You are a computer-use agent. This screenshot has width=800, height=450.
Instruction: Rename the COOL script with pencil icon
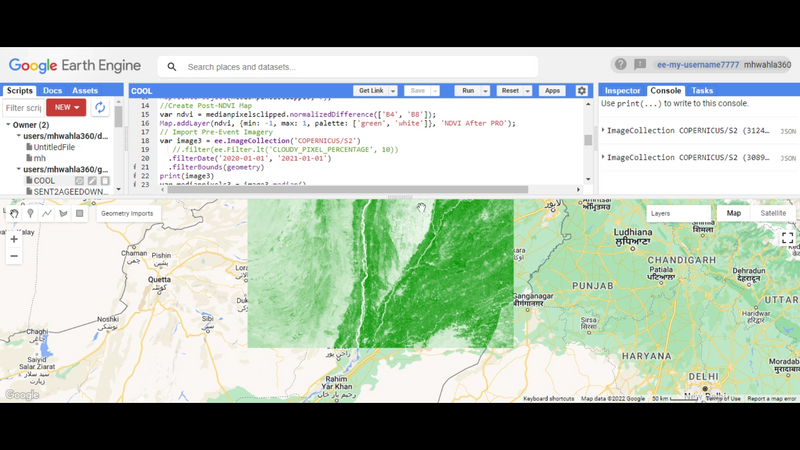(92, 181)
